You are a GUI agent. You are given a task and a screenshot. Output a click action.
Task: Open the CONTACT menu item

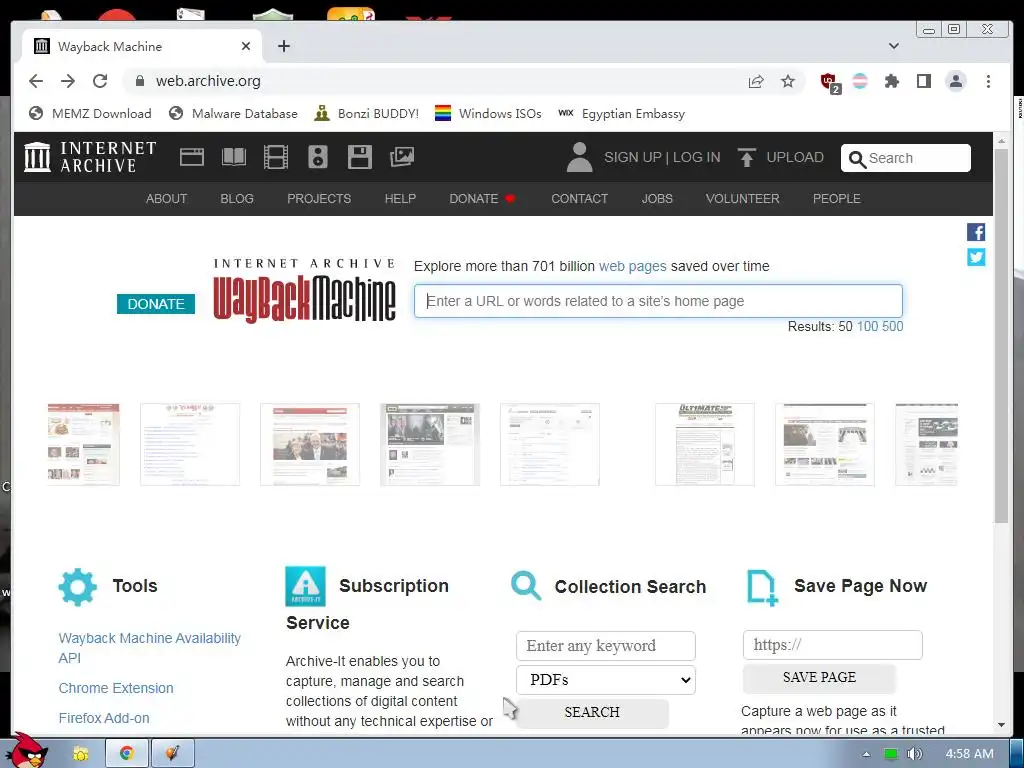579,199
